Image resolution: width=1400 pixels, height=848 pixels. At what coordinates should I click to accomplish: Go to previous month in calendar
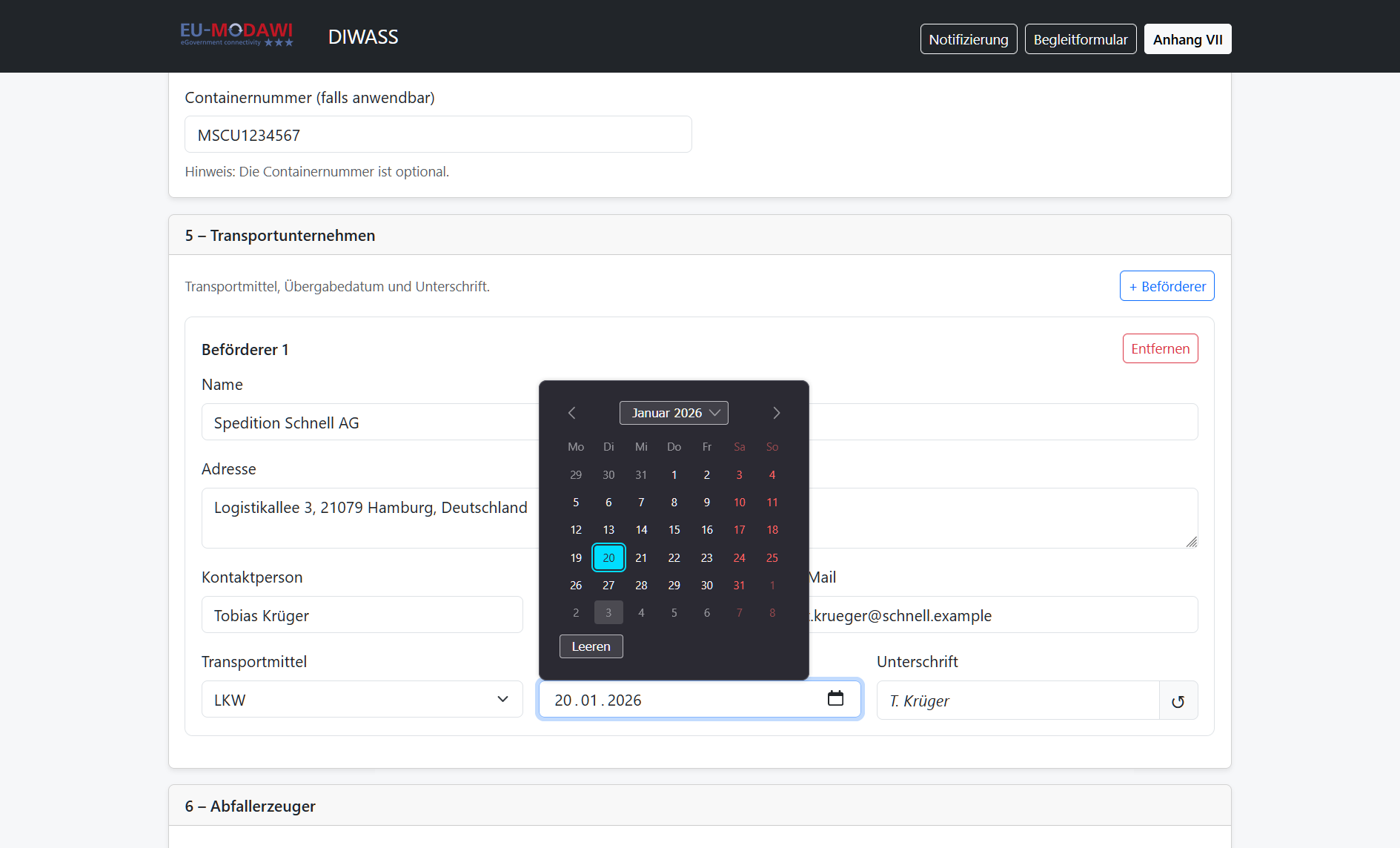coord(571,413)
